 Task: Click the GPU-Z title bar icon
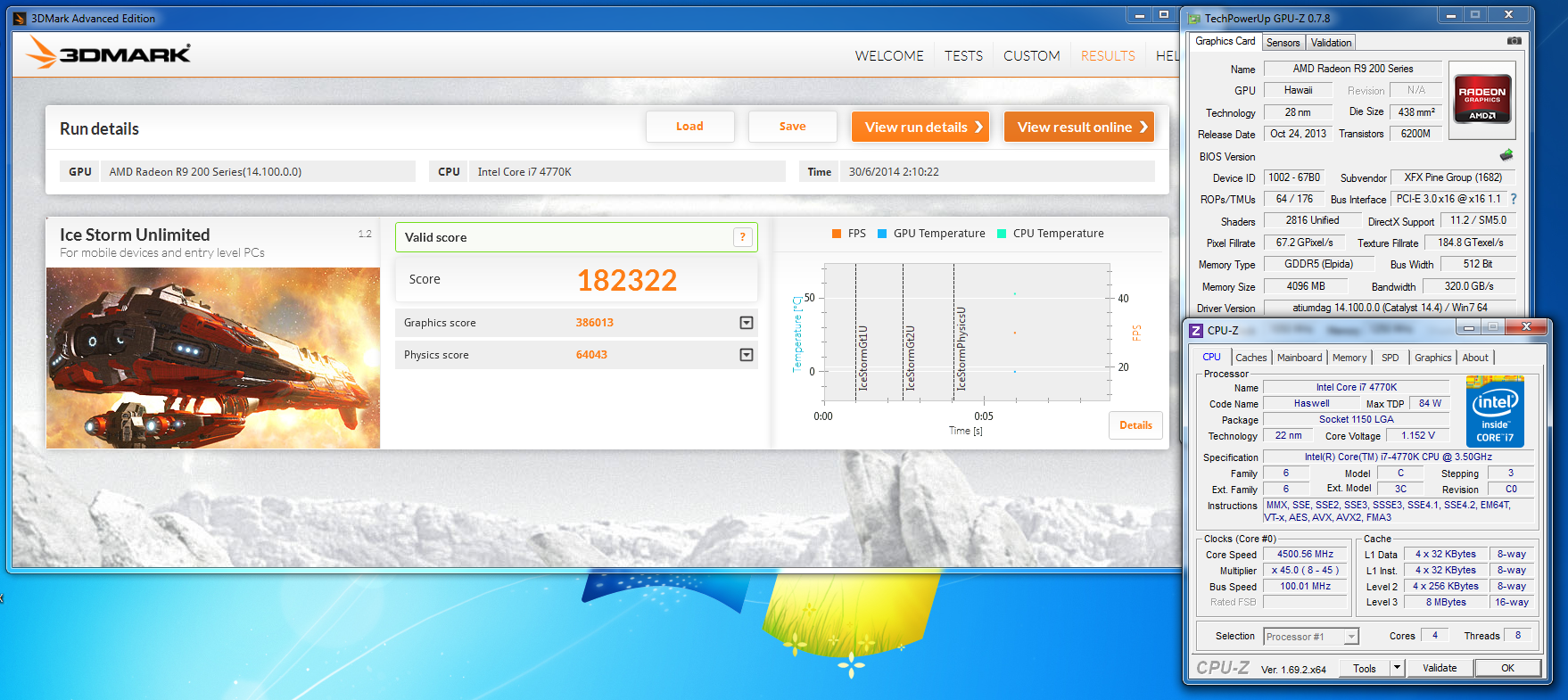1194,18
